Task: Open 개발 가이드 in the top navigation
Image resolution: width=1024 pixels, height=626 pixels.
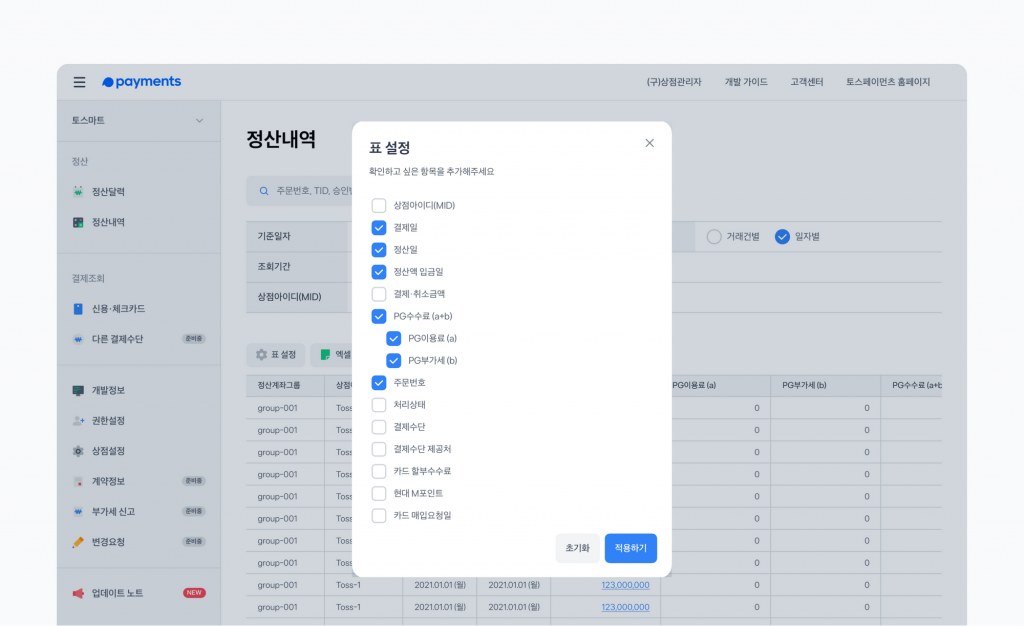Action: (746, 82)
